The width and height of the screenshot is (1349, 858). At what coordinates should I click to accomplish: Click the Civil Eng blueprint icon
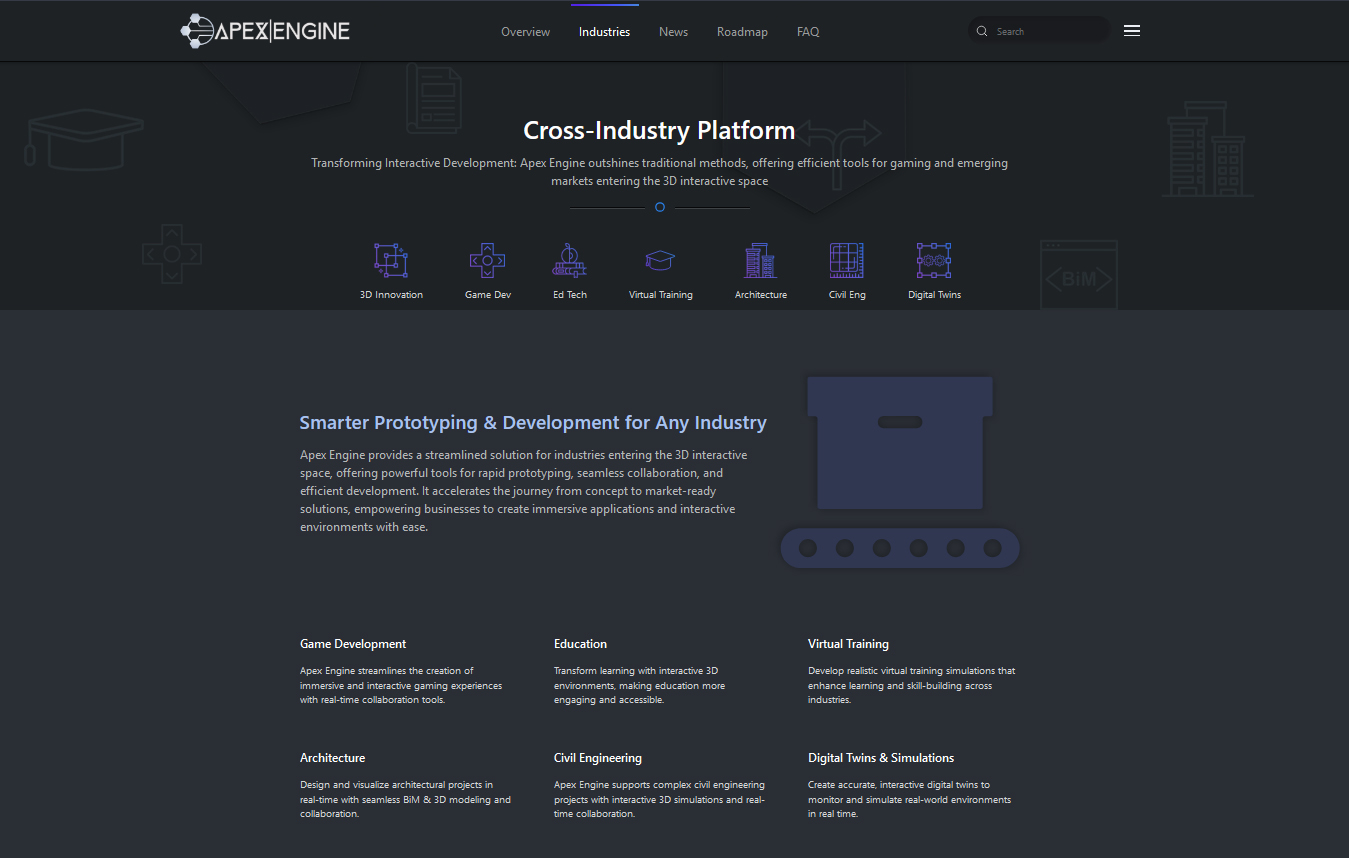pyautogui.click(x=846, y=261)
